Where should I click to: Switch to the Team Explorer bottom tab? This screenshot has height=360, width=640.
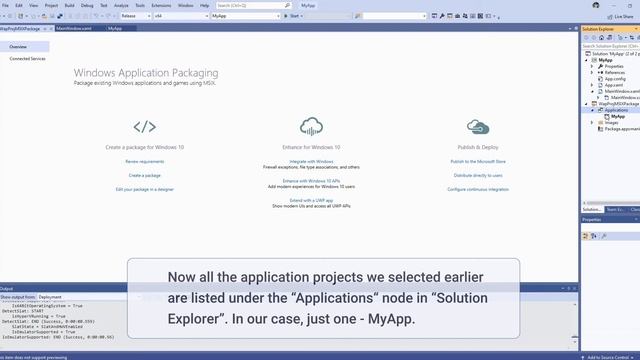click(x=615, y=210)
